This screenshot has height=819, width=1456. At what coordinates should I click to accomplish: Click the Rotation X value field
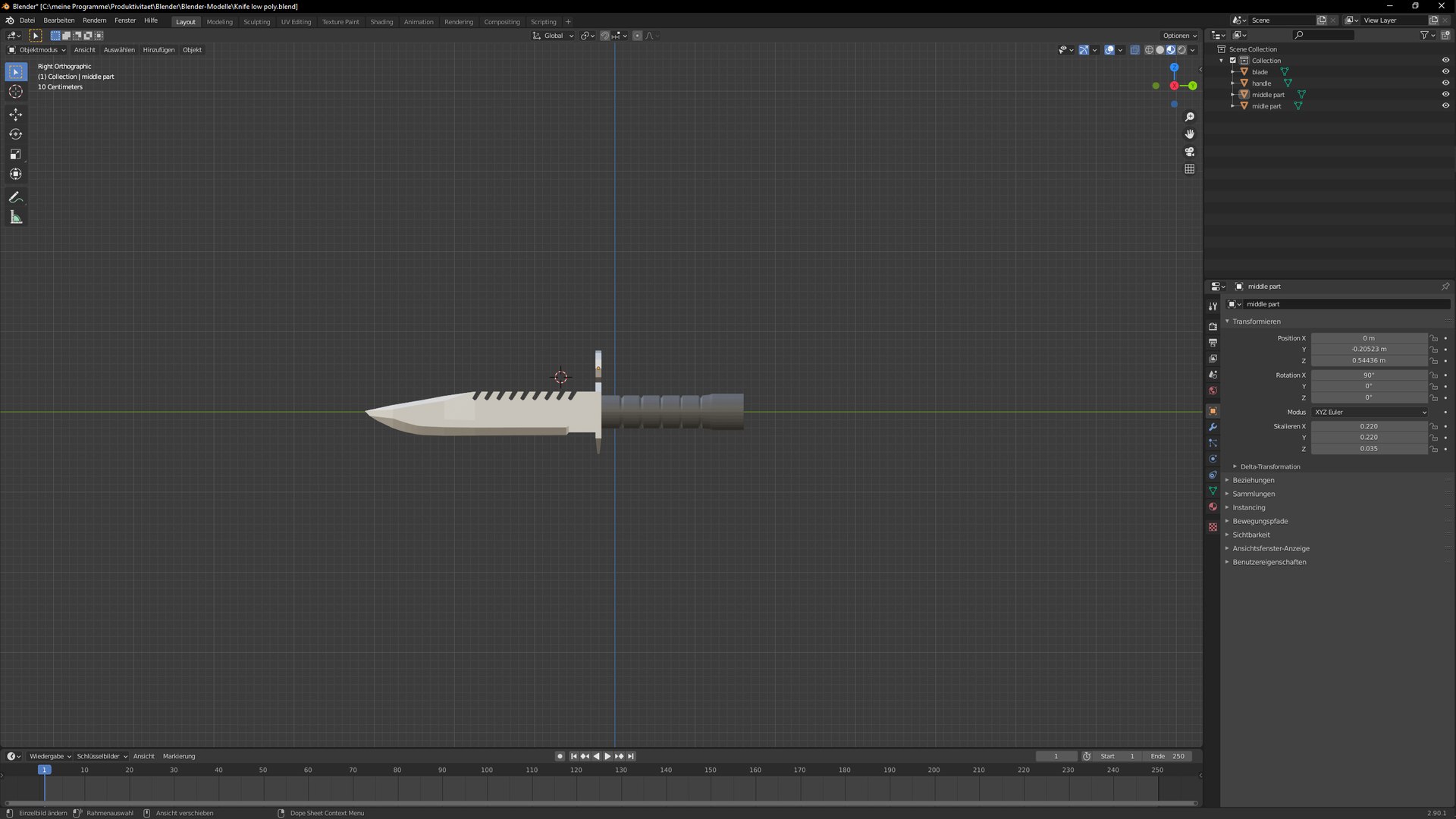(1369, 375)
